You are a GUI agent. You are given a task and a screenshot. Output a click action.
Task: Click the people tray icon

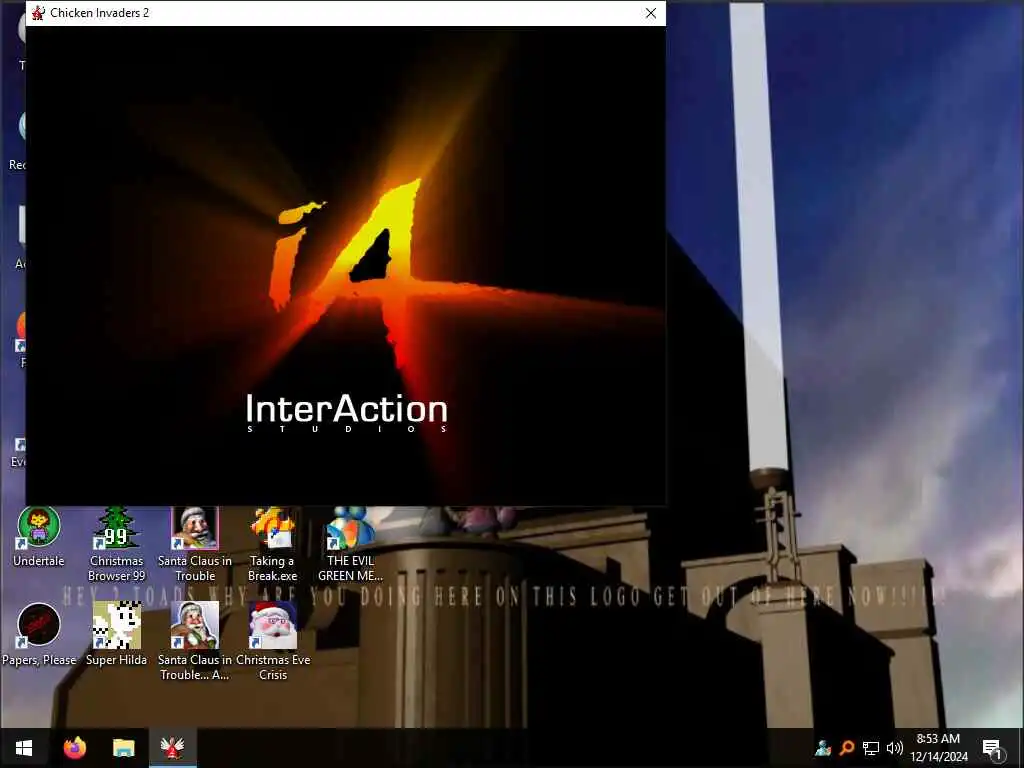pyautogui.click(x=823, y=748)
